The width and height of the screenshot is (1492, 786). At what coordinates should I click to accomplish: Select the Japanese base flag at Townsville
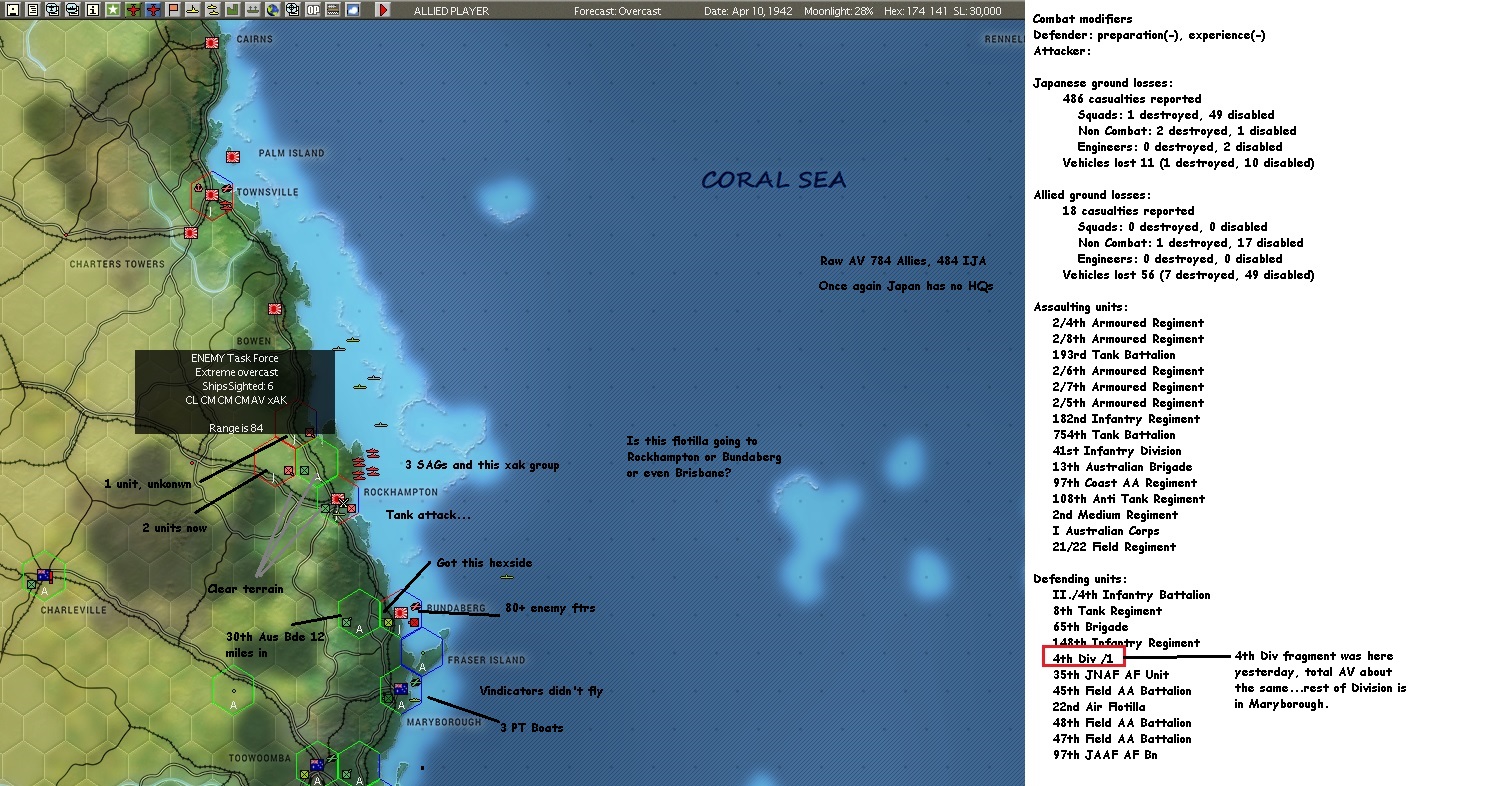(x=212, y=195)
